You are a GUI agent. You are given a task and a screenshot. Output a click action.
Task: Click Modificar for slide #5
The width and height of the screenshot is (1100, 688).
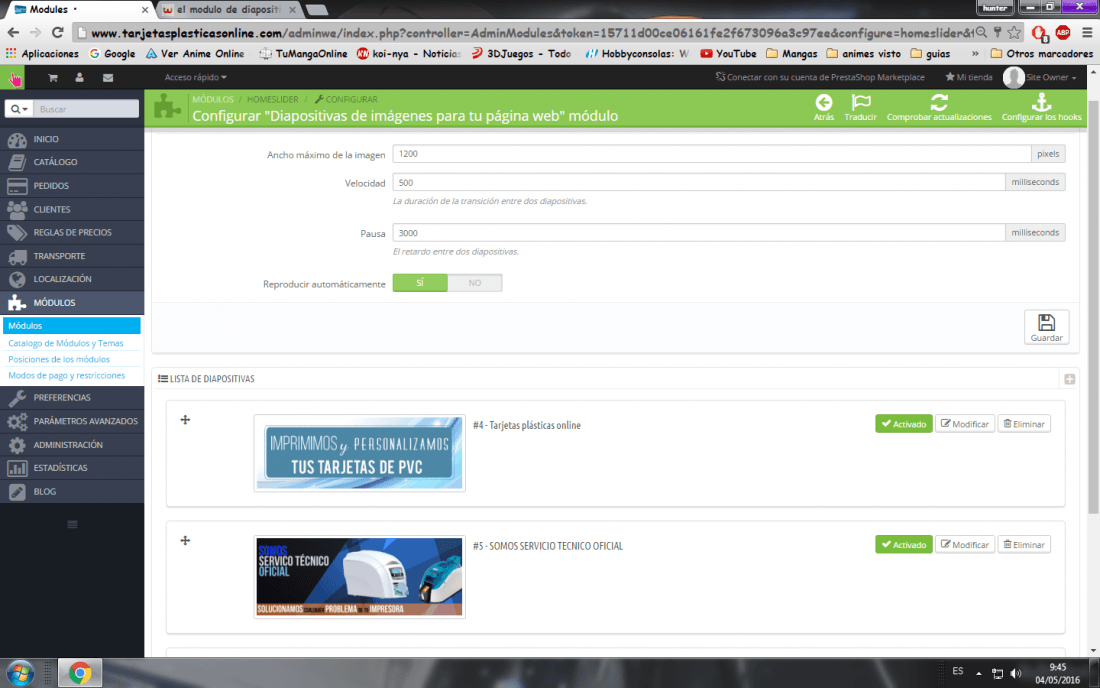coord(965,544)
